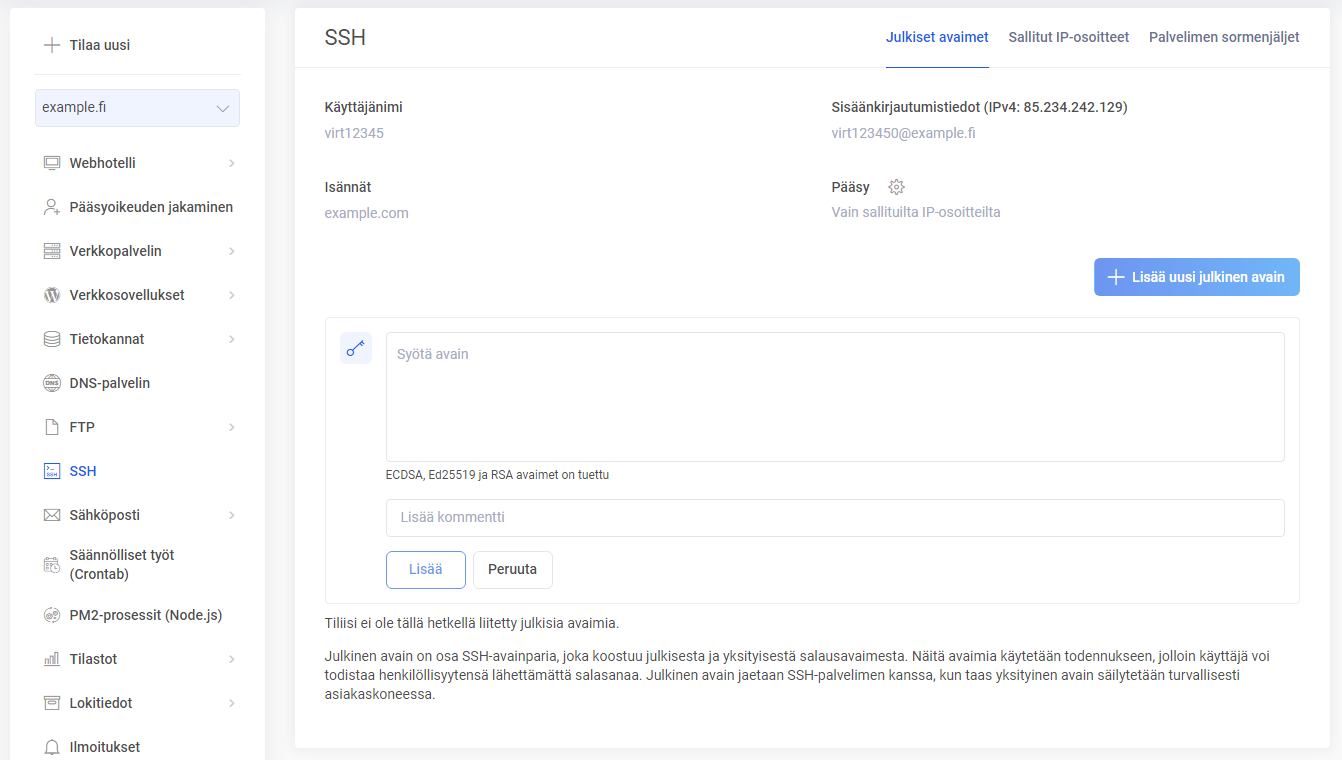The height and width of the screenshot is (760, 1342).
Task: Open the example.fi domain dropdown
Action: pos(137,108)
